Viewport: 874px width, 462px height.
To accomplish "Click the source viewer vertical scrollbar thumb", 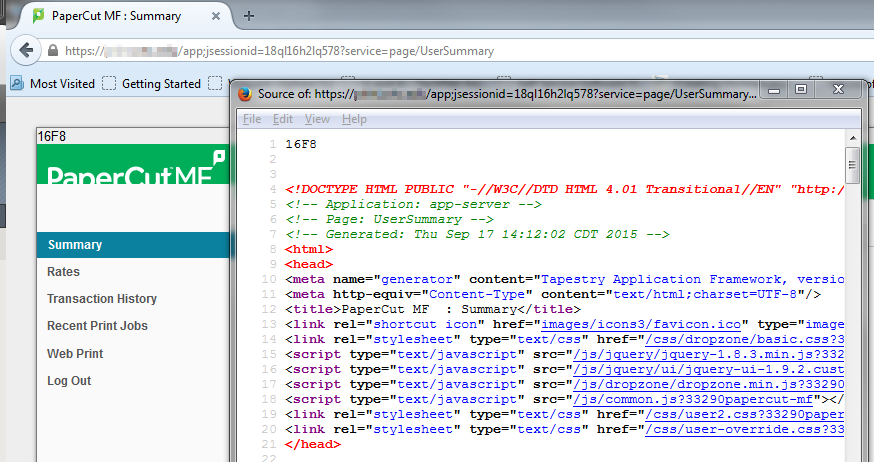I will (852, 165).
